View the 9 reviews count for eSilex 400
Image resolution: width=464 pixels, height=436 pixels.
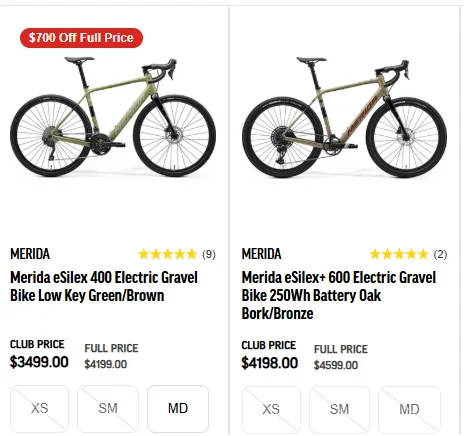click(209, 254)
